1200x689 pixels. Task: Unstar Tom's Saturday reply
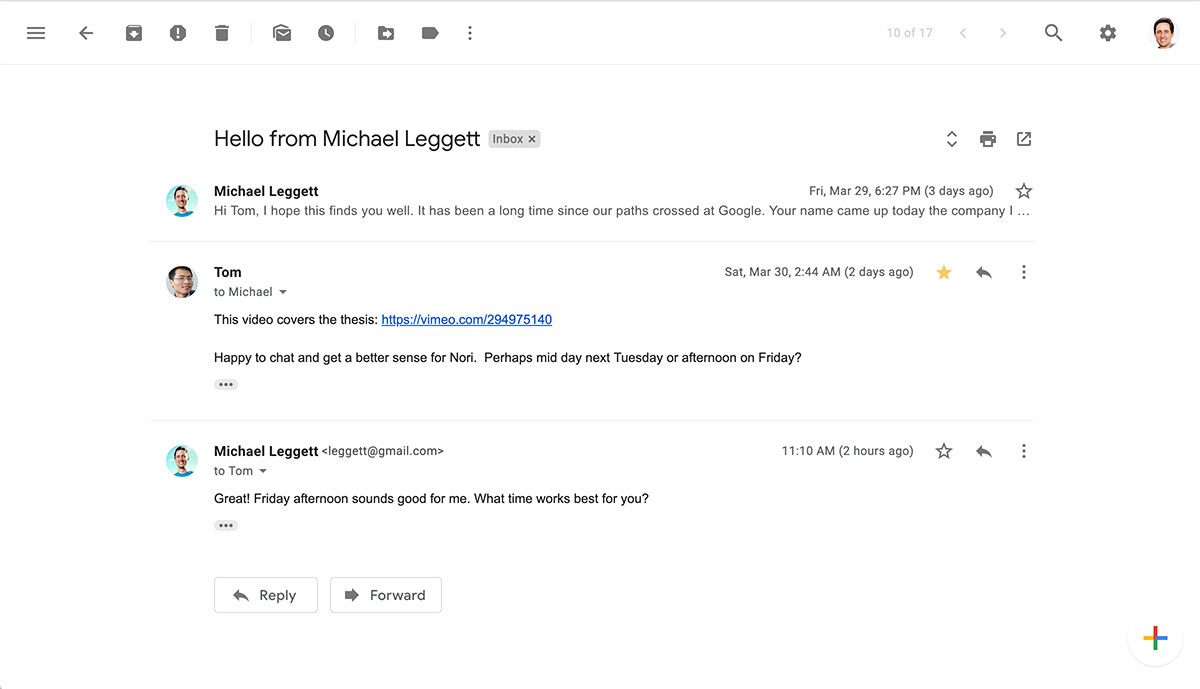(943, 271)
